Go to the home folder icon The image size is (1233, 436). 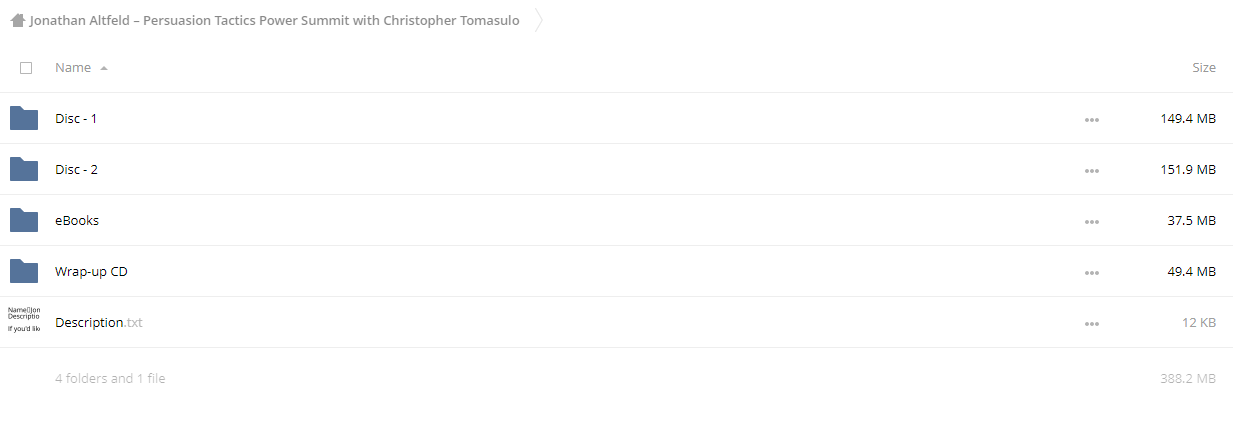coord(17,20)
